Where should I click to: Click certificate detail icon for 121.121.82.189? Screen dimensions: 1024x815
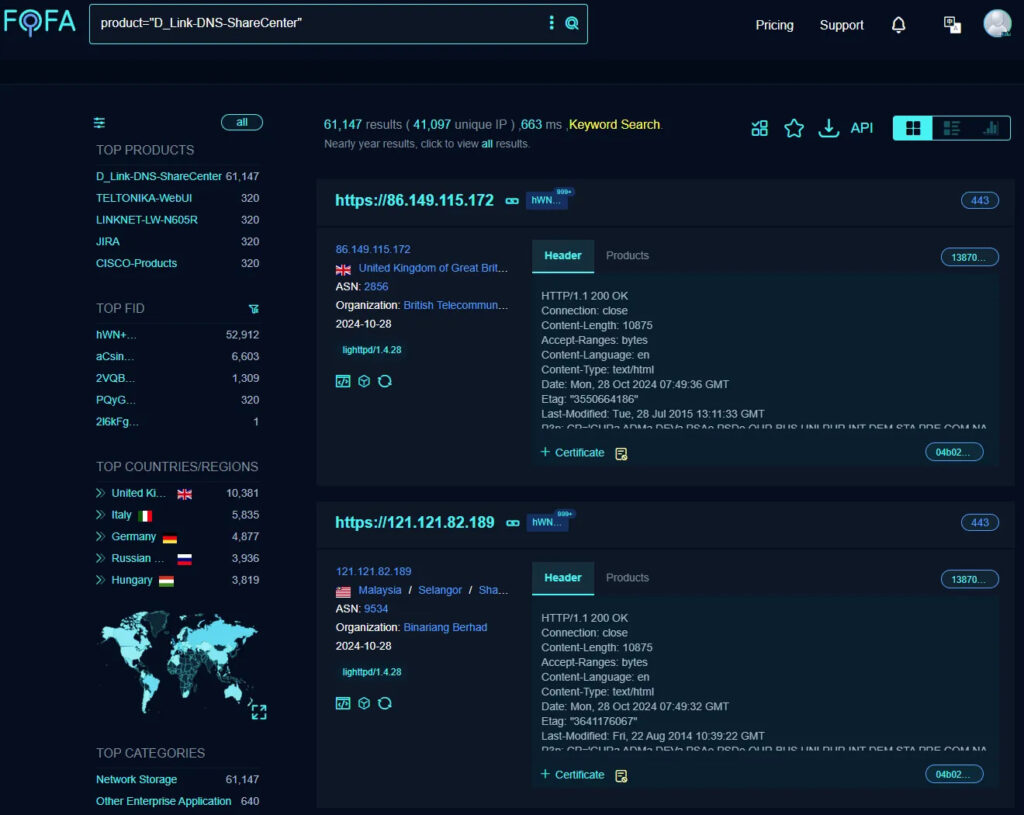click(621, 776)
